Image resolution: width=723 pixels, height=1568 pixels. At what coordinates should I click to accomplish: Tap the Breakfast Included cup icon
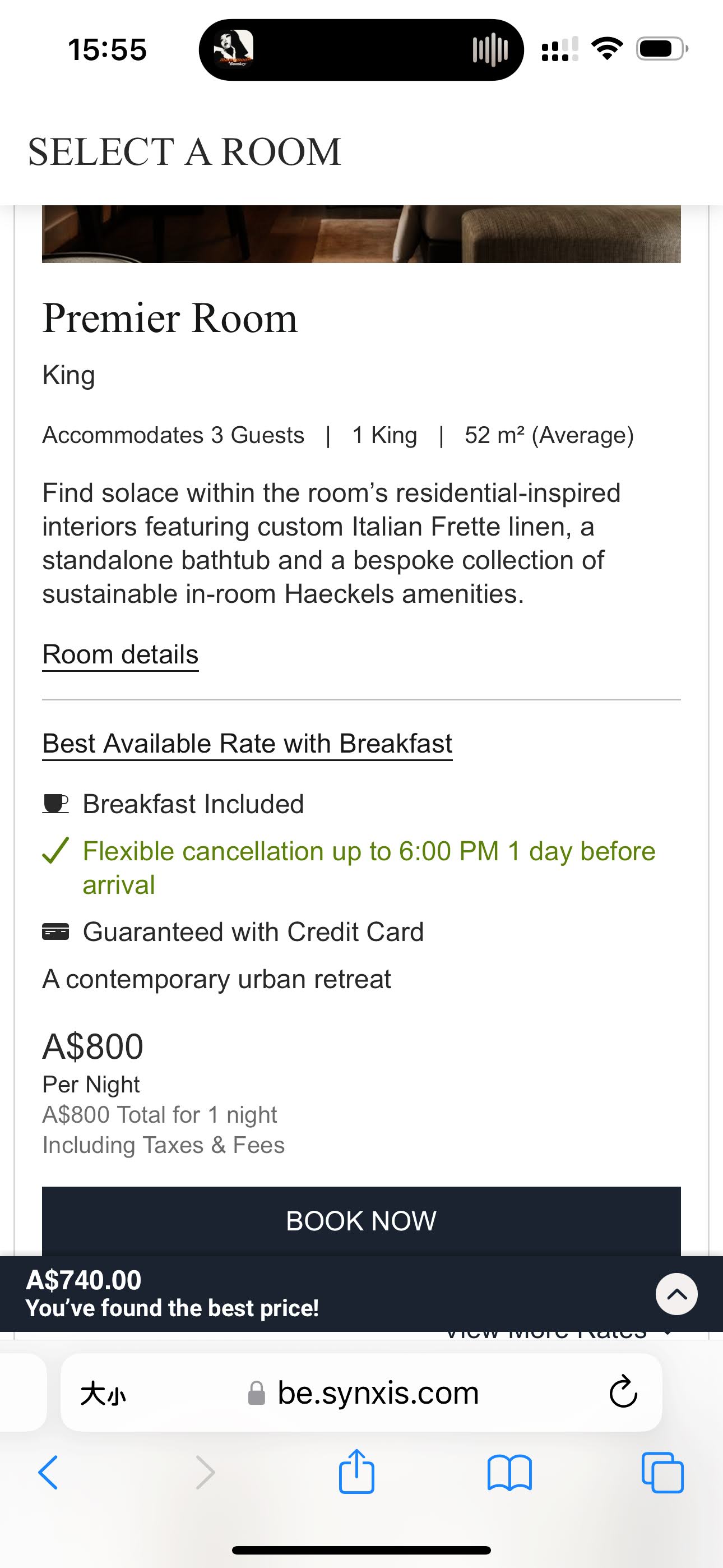[x=55, y=804]
